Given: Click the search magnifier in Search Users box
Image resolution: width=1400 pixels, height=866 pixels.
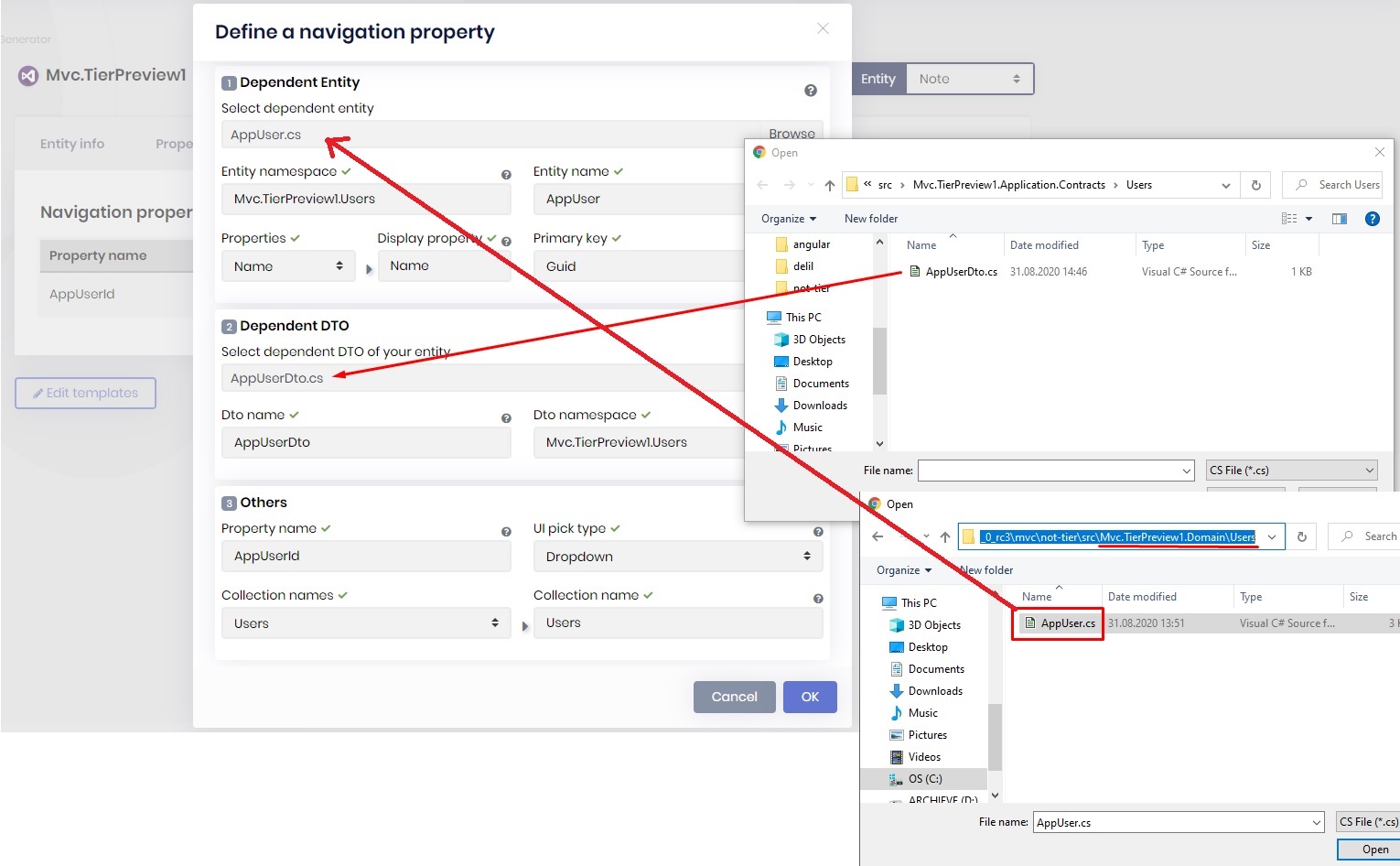Looking at the screenshot, I should click(x=1300, y=184).
